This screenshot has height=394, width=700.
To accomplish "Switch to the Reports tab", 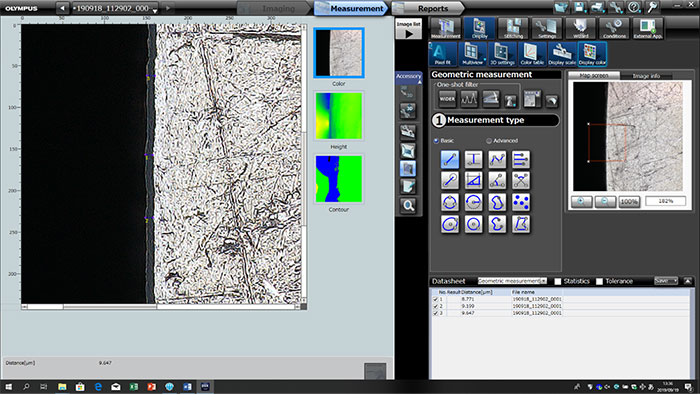I will pos(428,8).
